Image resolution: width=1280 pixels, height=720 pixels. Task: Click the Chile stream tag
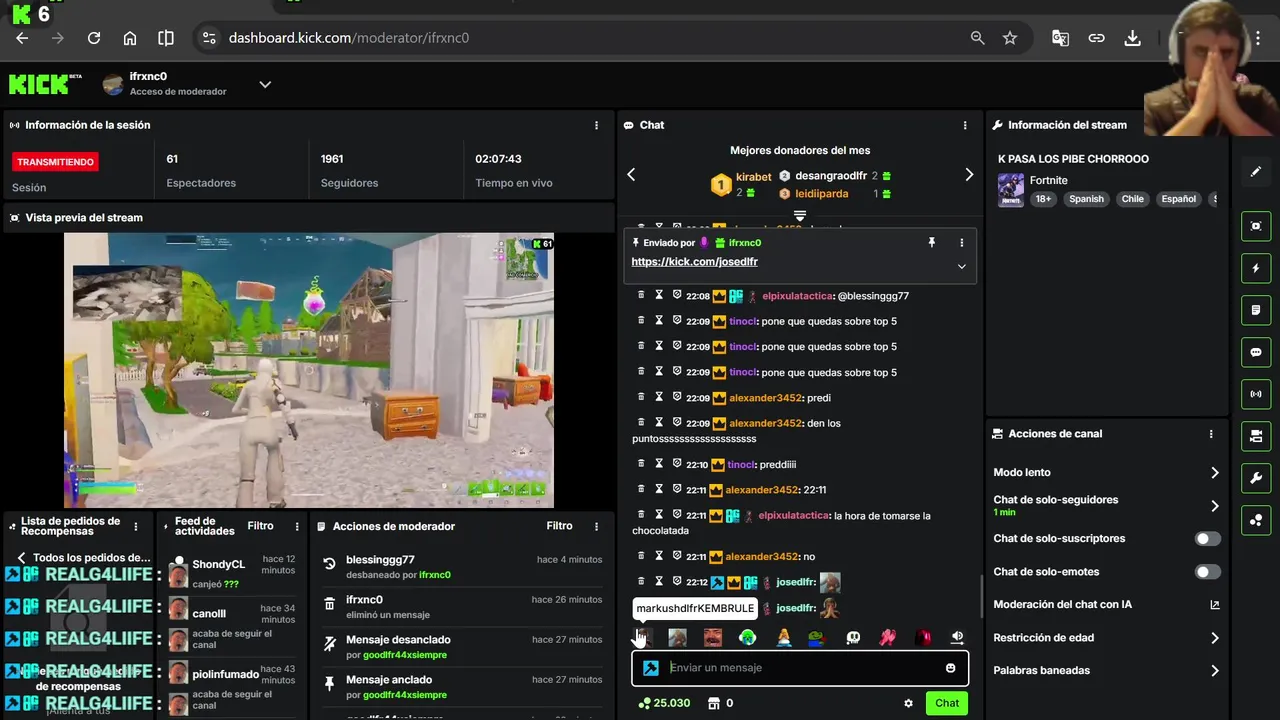tap(1132, 199)
